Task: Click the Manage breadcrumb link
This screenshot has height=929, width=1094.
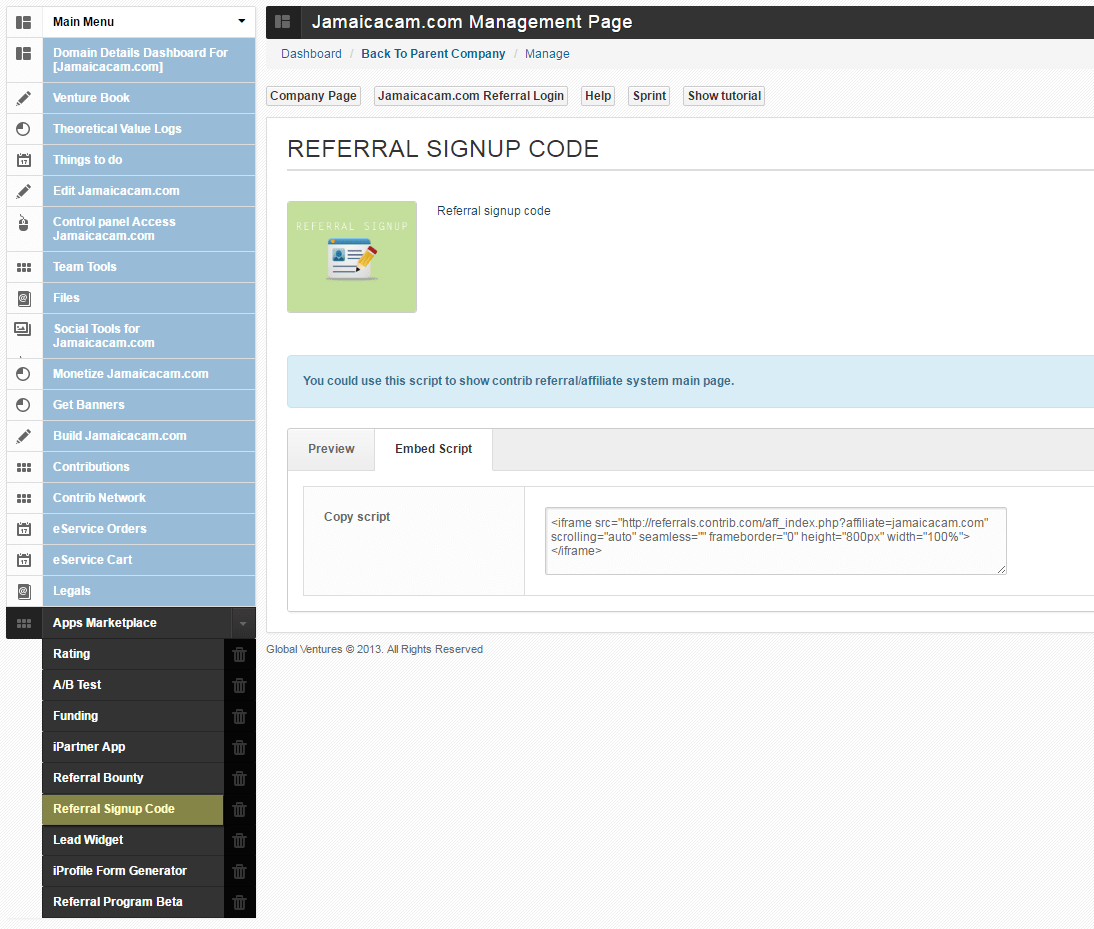Action: 547,54
